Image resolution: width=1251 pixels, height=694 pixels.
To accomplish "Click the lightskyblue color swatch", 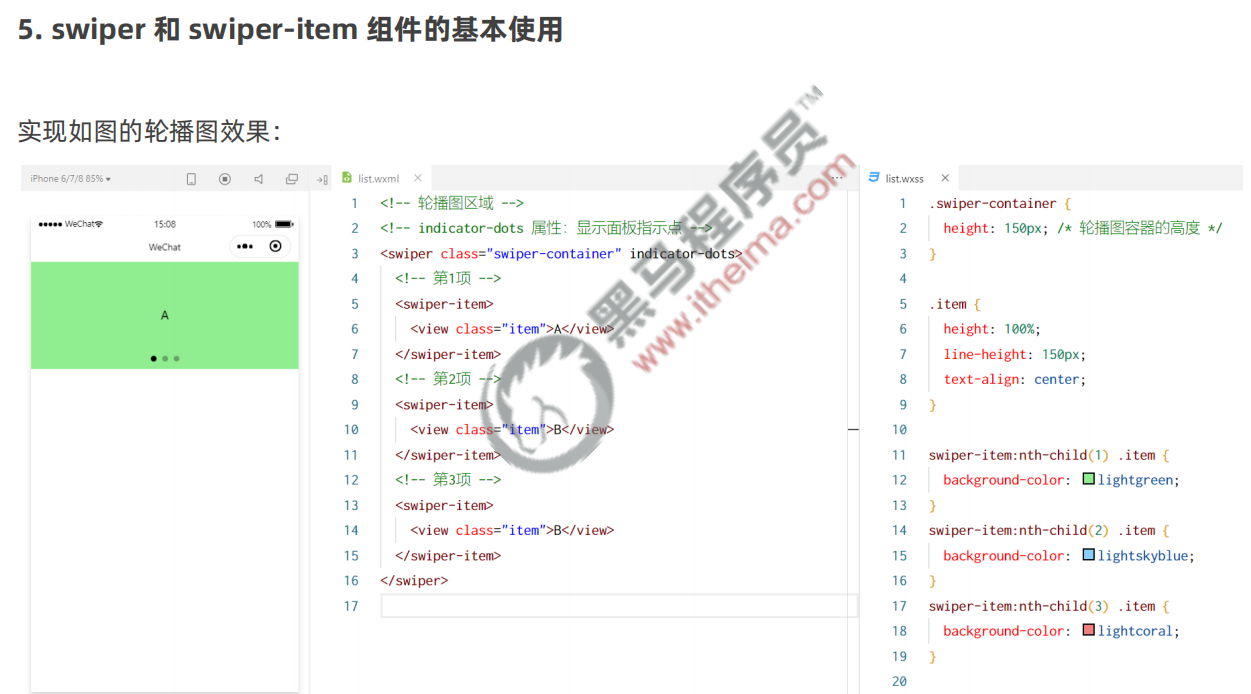I will tap(1088, 555).
